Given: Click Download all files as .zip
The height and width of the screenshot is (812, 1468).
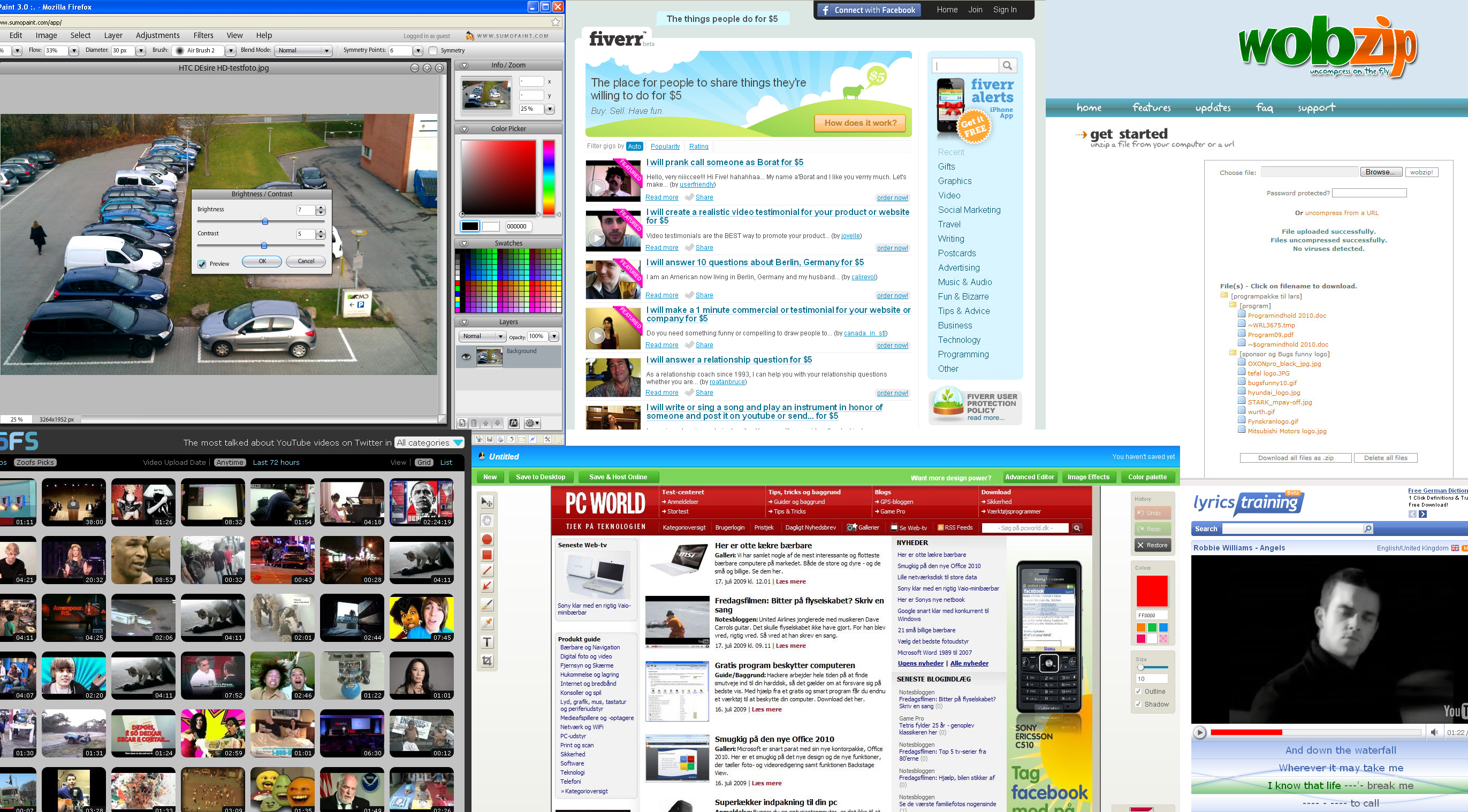Looking at the screenshot, I should (x=1295, y=458).
